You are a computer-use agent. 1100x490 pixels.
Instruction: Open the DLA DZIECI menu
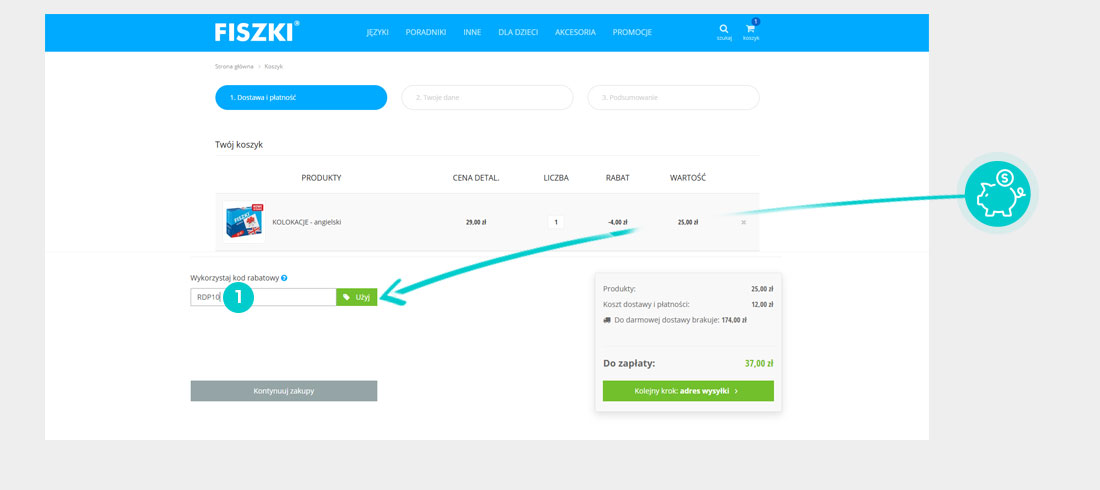(518, 32)
